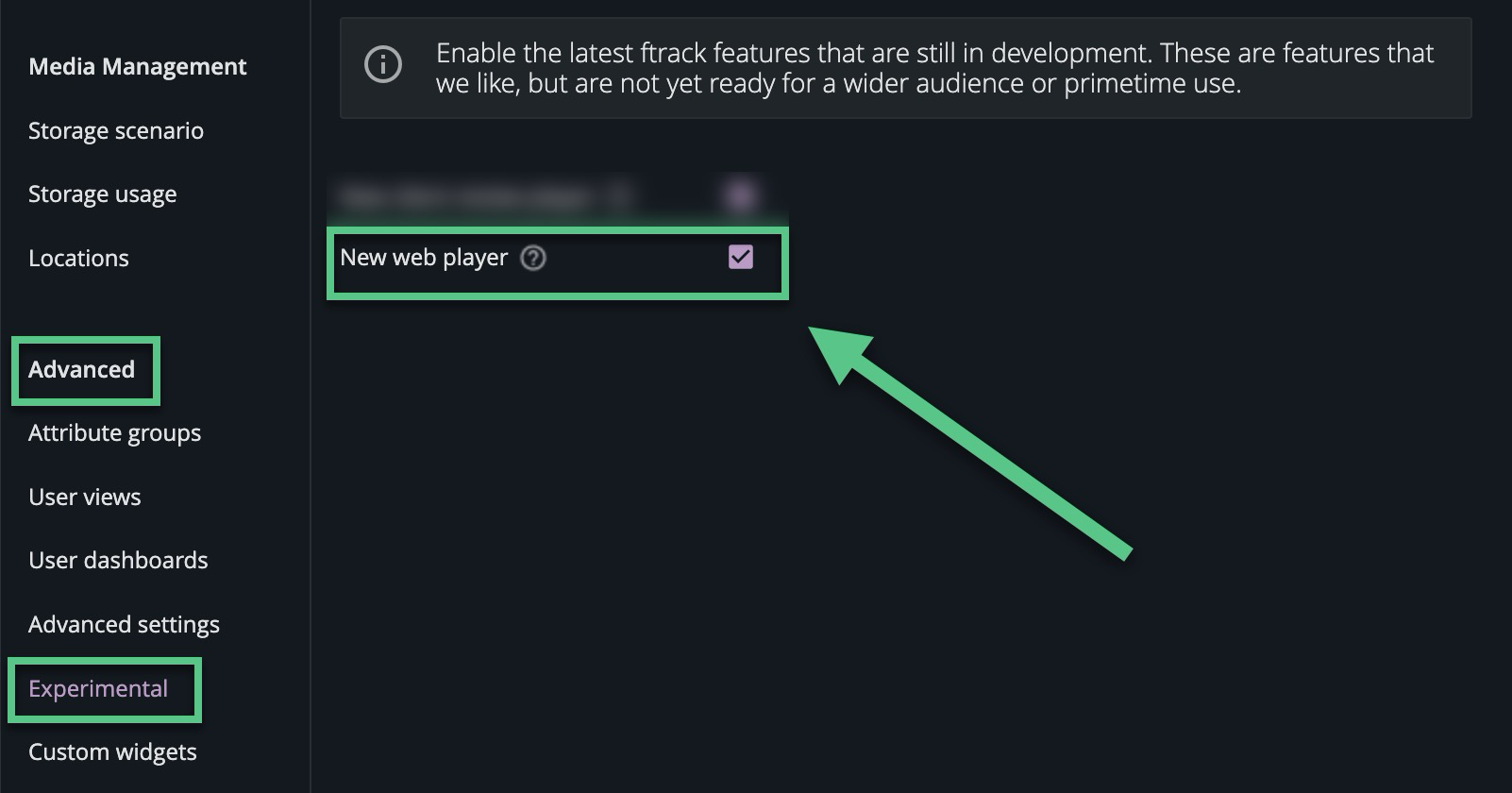Toggle the blurred checkbox above New web player

(741, 196)
